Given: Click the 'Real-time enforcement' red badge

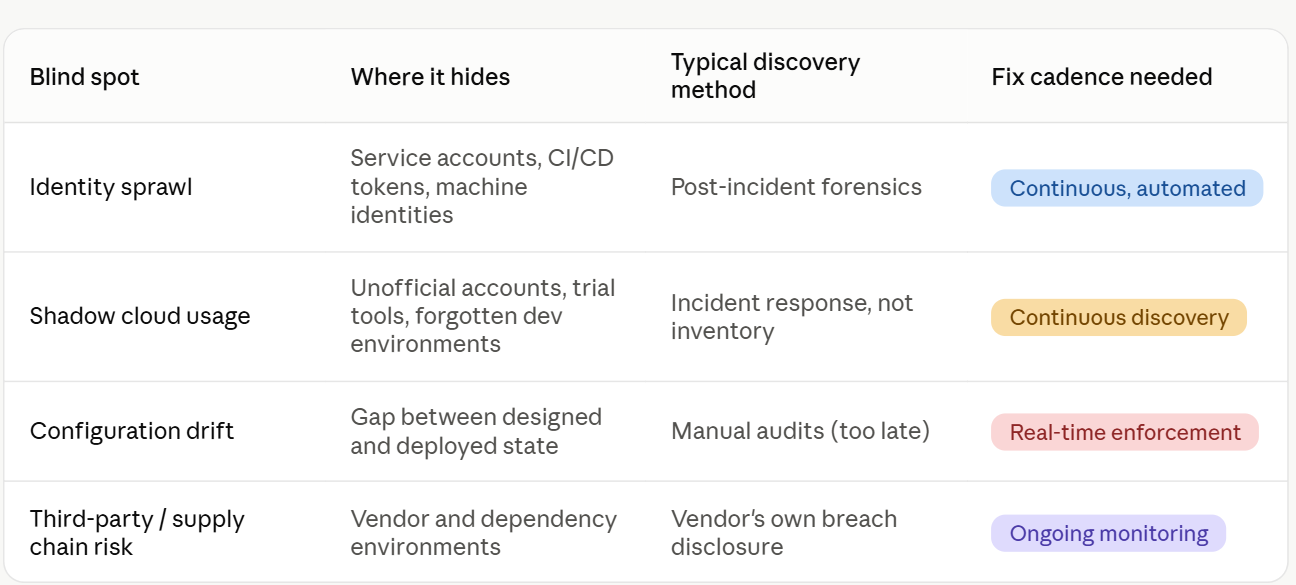Looking at the screenshot, I should point(1125,432).
